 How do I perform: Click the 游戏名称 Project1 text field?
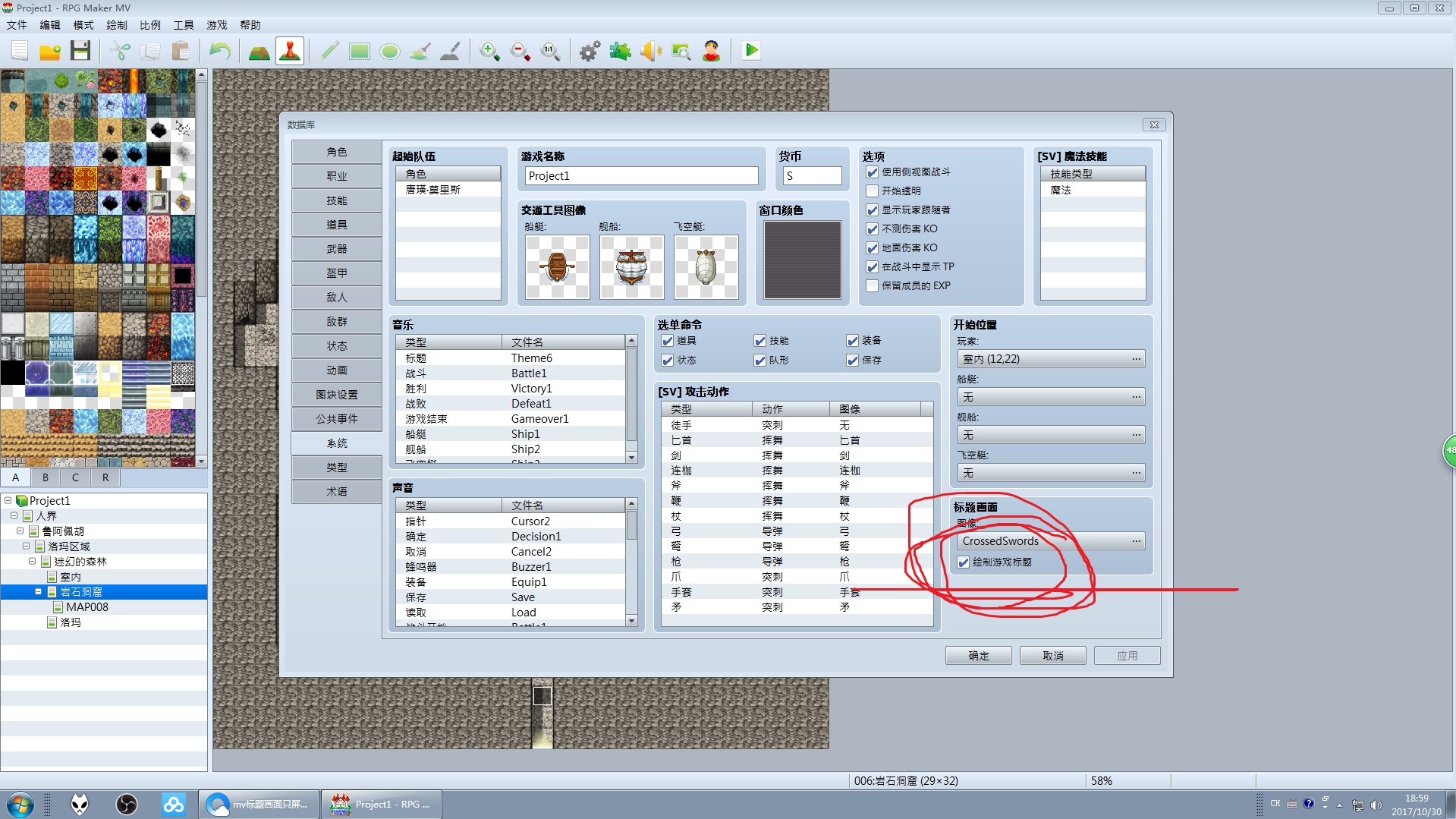tap(642, 176)
